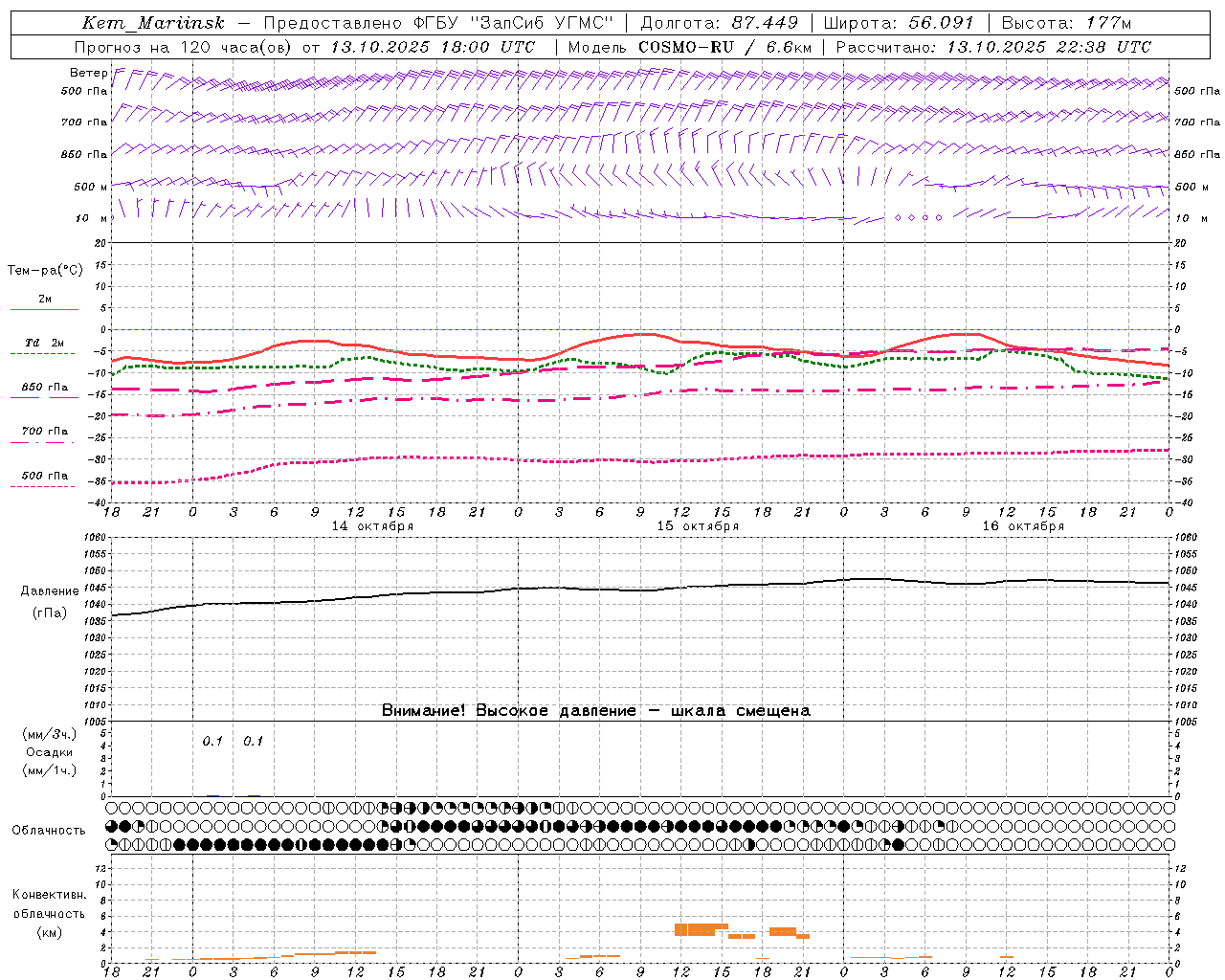This screenshot has height=980, width=1225.
Task: Click the 10 м wind level label on the left
Action: [x=91, y=218]
